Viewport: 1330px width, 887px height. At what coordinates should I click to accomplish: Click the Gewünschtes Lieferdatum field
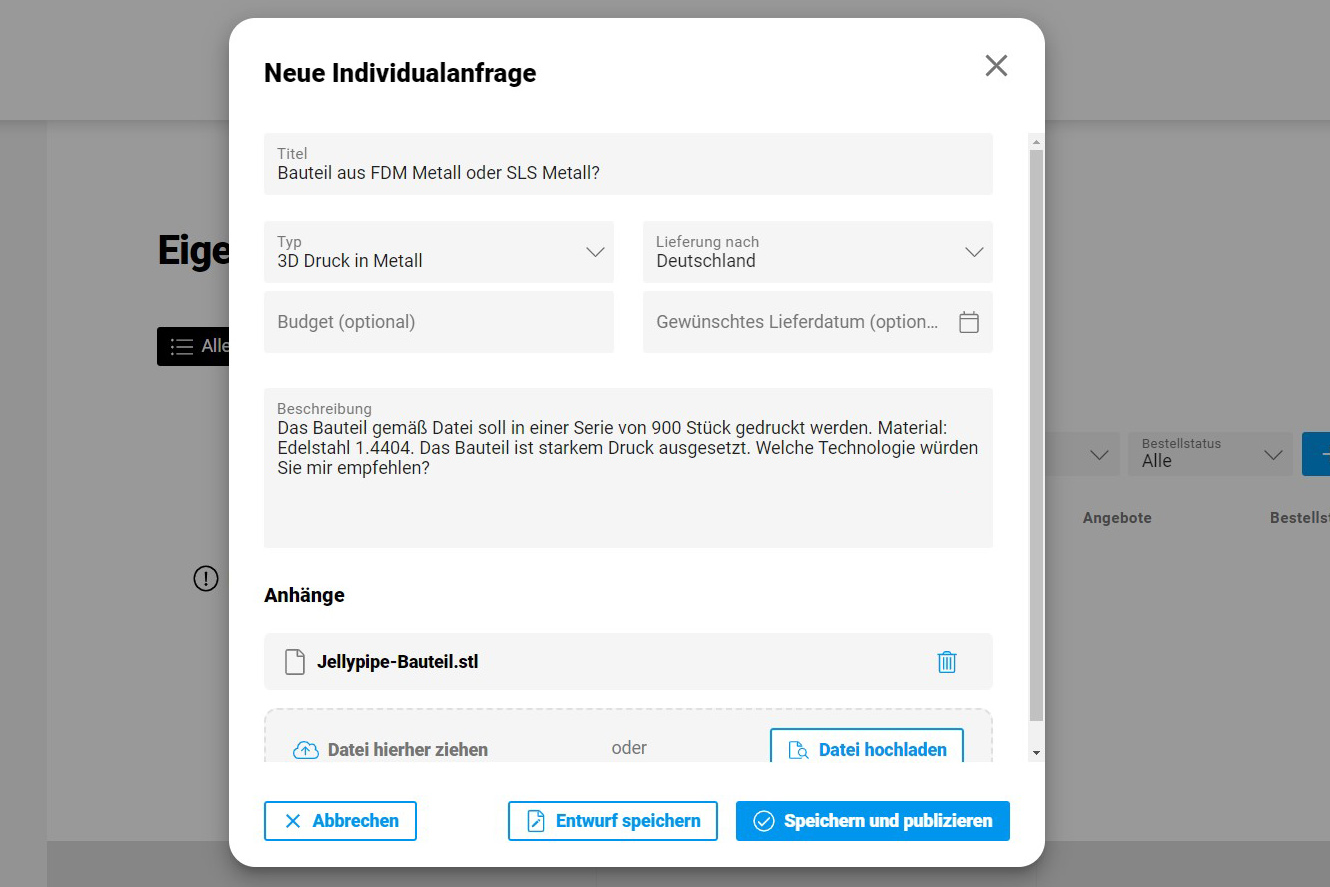point(797,322)
